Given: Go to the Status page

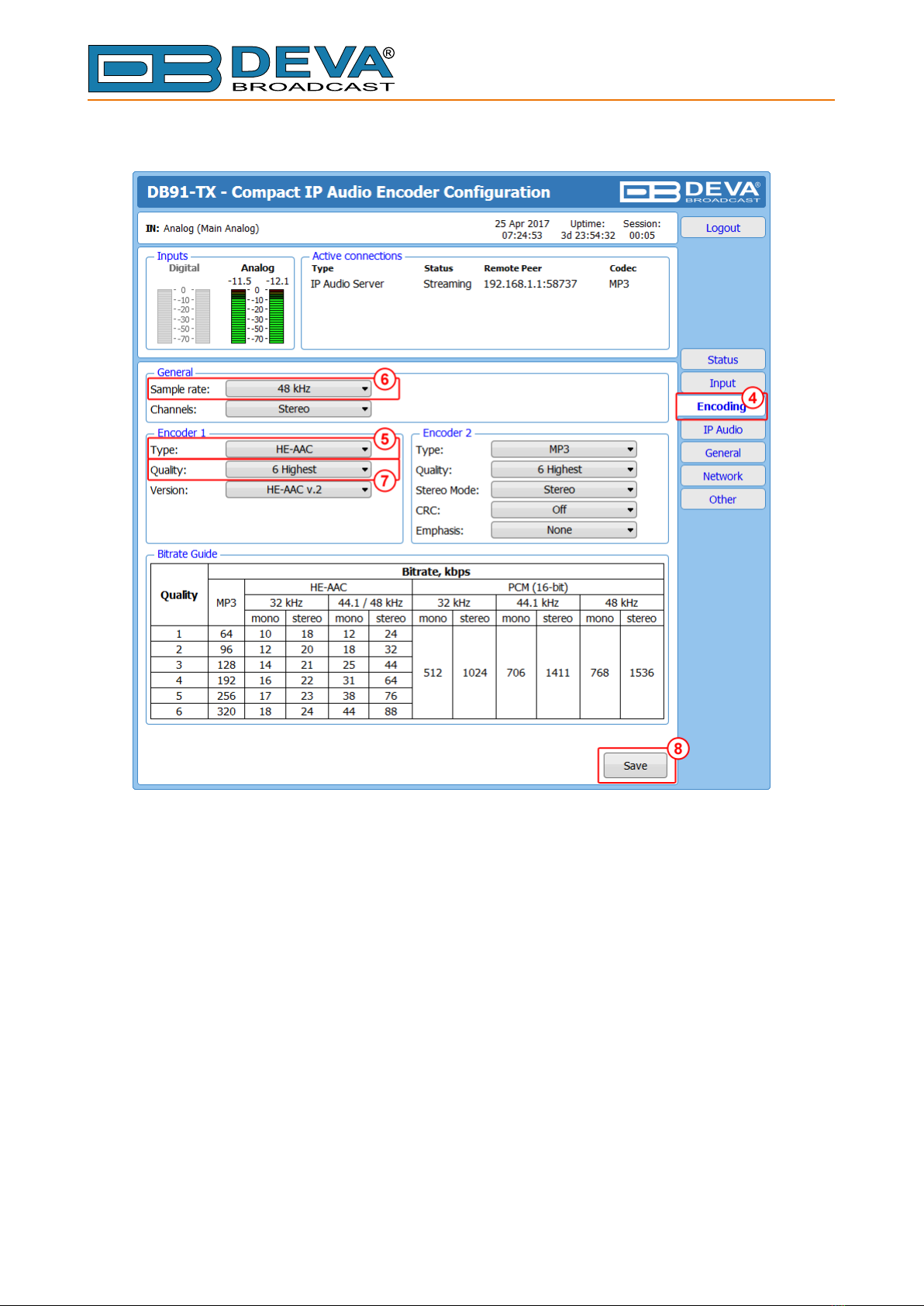Looking at the screenshot, I should (722, 360).
